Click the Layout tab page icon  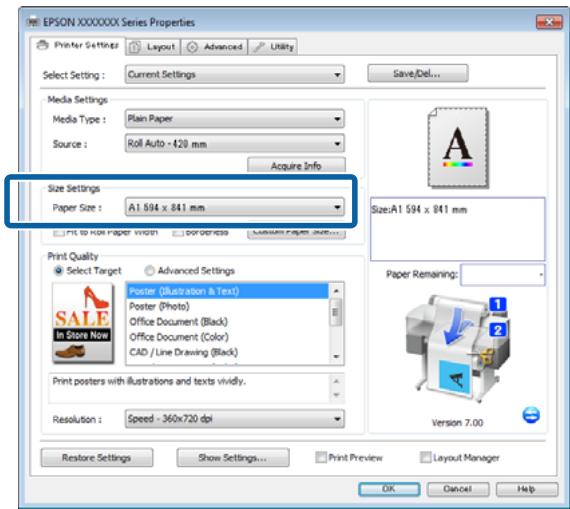(135, 47)
